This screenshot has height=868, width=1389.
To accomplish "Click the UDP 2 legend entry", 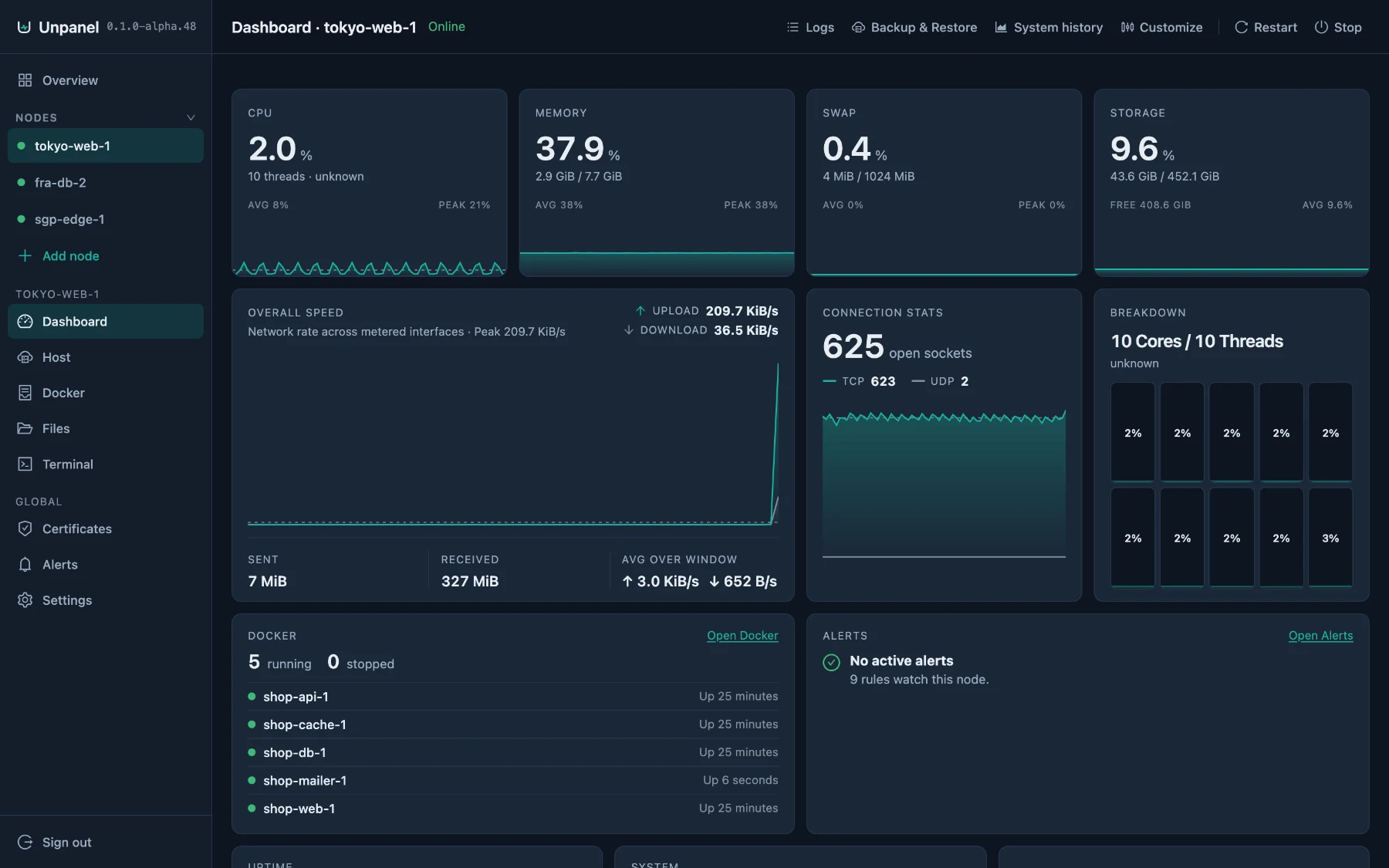I will pos(940,381).
